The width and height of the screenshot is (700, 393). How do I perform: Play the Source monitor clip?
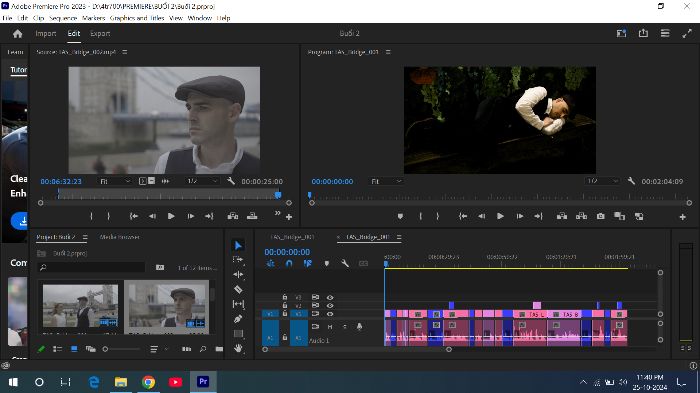[x=171, y=216]
